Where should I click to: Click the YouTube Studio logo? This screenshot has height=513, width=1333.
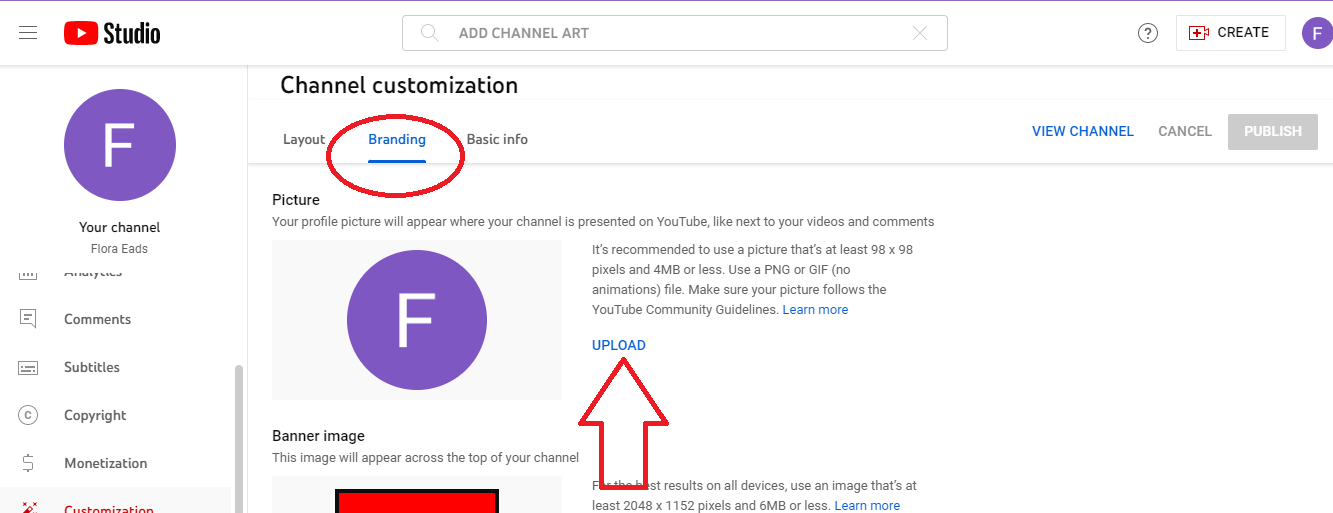click(112, 33)
